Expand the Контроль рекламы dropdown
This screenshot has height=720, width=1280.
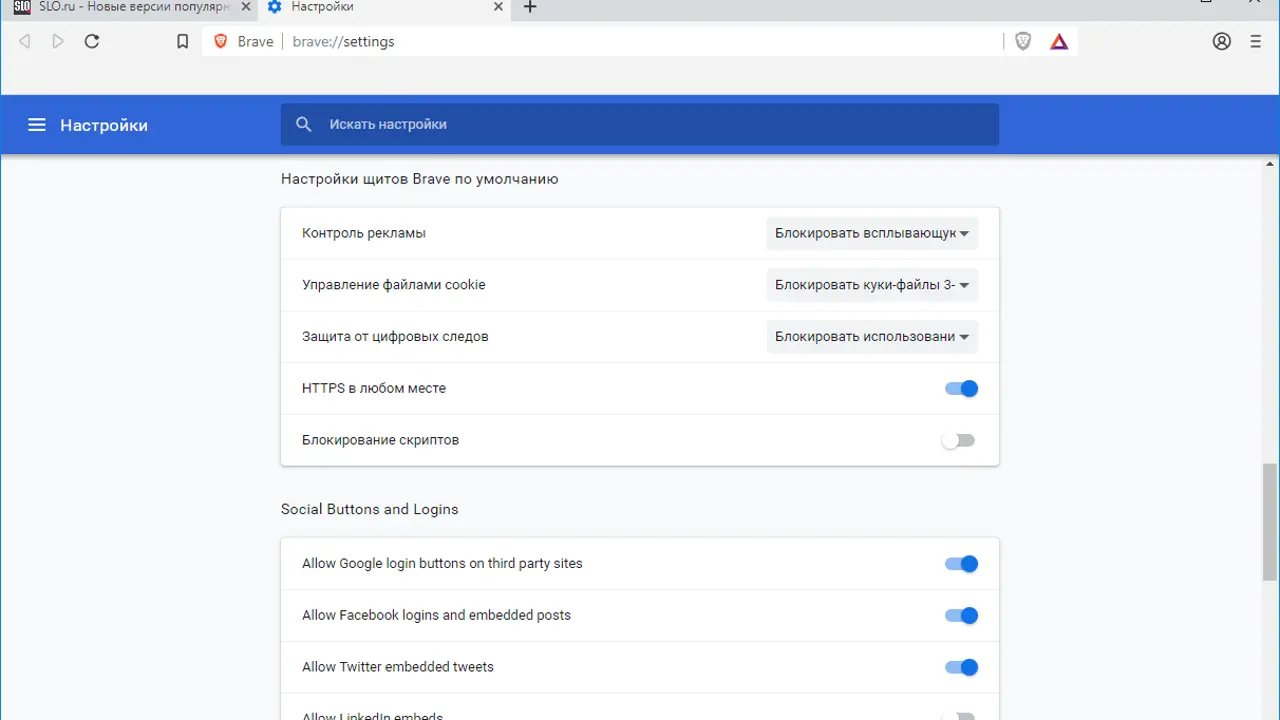pyautogui.click(x=871, y=233)
